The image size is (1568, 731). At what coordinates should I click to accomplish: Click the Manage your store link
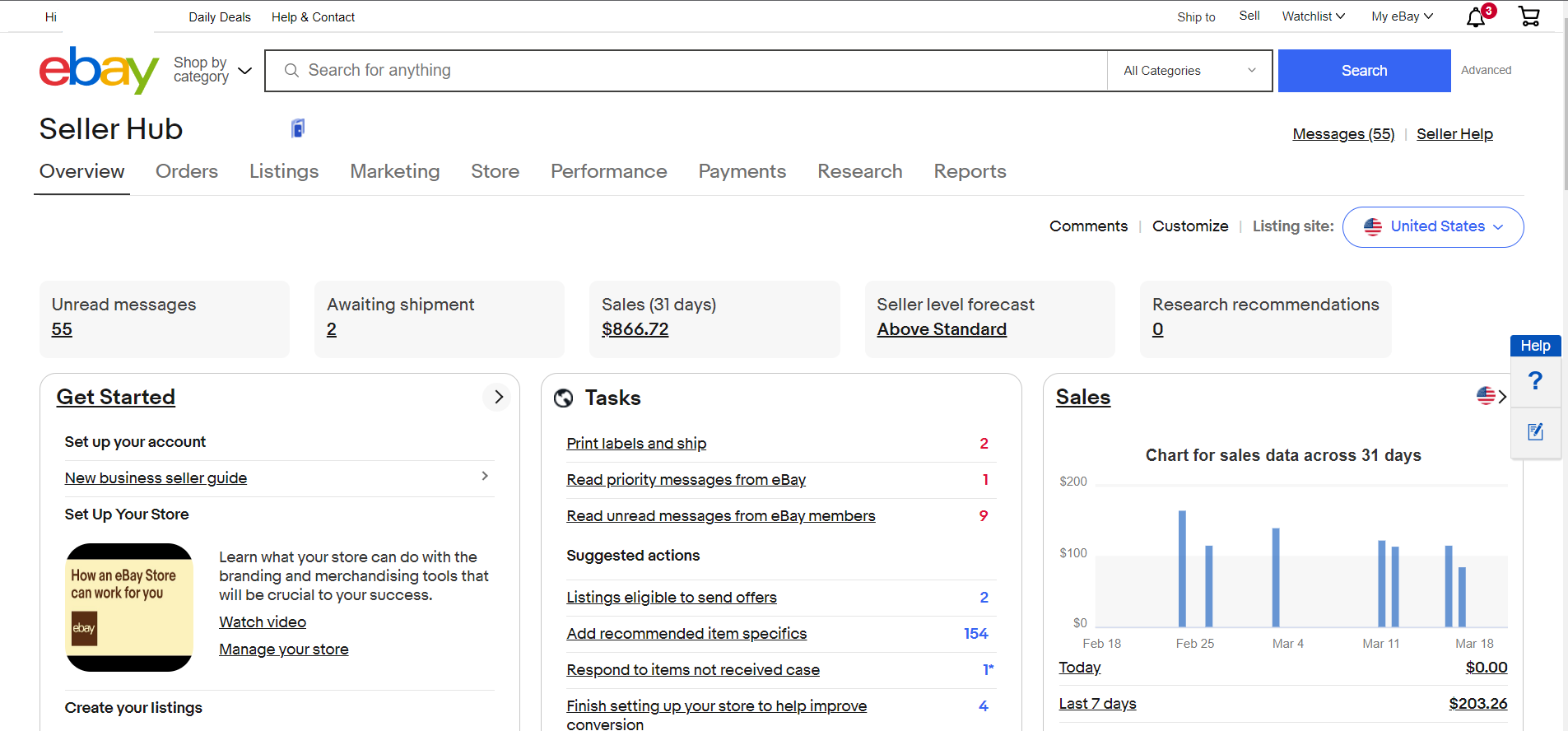(x=284, y=650)
